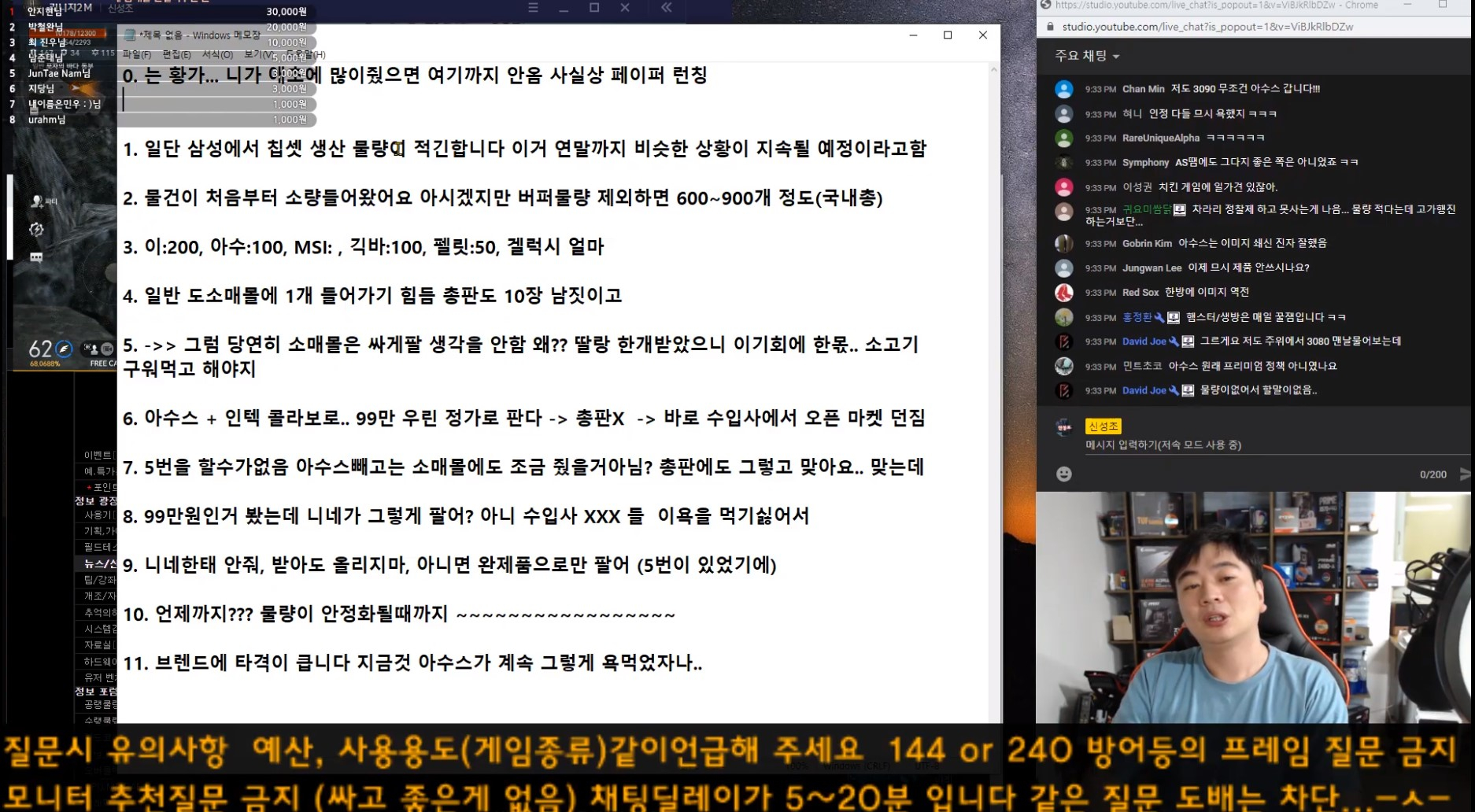Click Red Sox avatar in chat
Screen dimensions: 1475x812
point(1063,293)
